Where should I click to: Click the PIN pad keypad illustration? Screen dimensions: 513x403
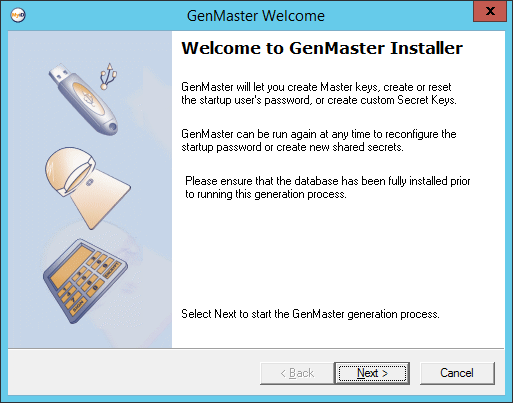[85, 281]
